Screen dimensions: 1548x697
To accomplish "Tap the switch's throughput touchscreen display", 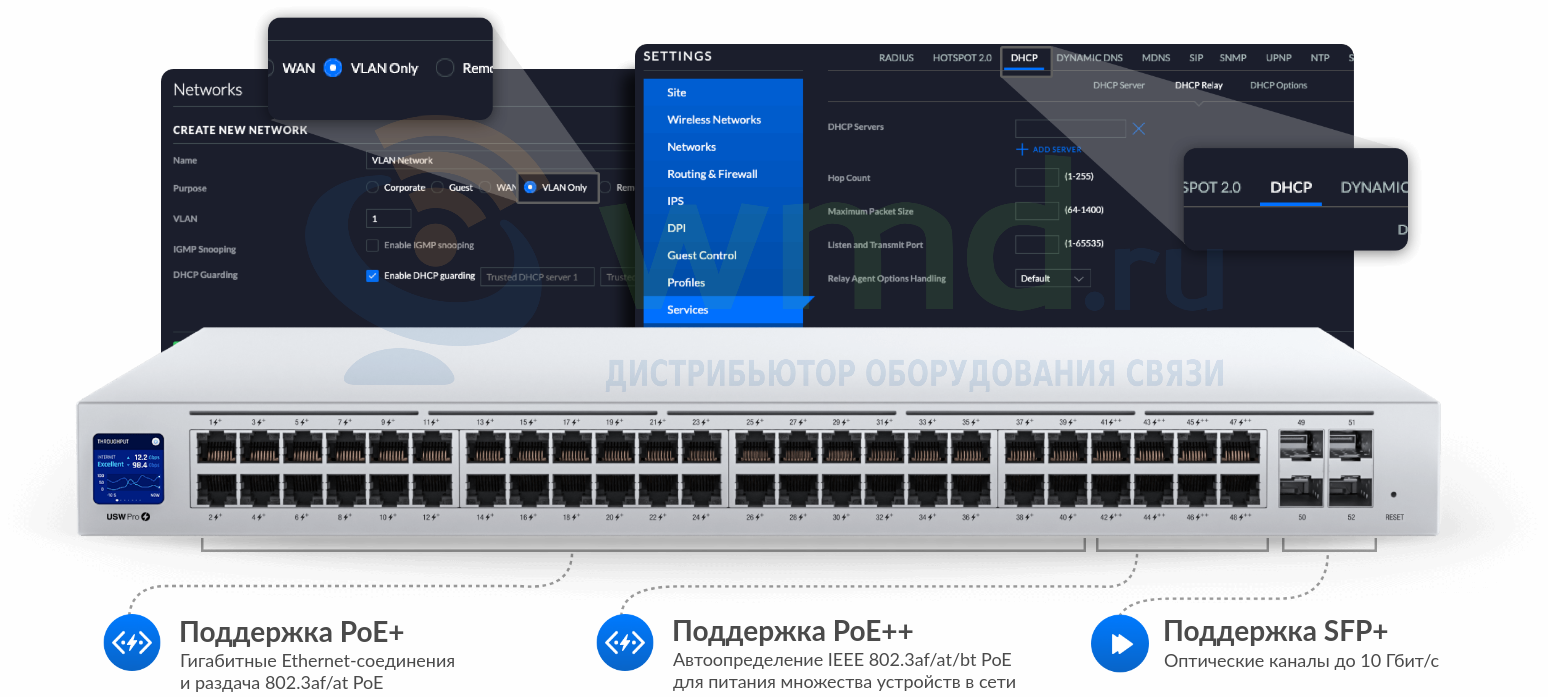I will [x=128, y=469].
